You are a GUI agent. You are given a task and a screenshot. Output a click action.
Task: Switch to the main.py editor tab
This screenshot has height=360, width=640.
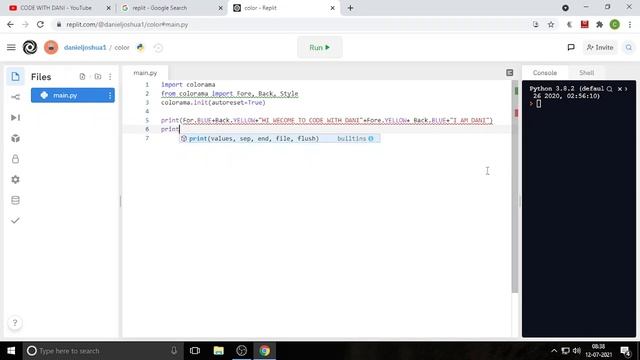coord(145,73)
